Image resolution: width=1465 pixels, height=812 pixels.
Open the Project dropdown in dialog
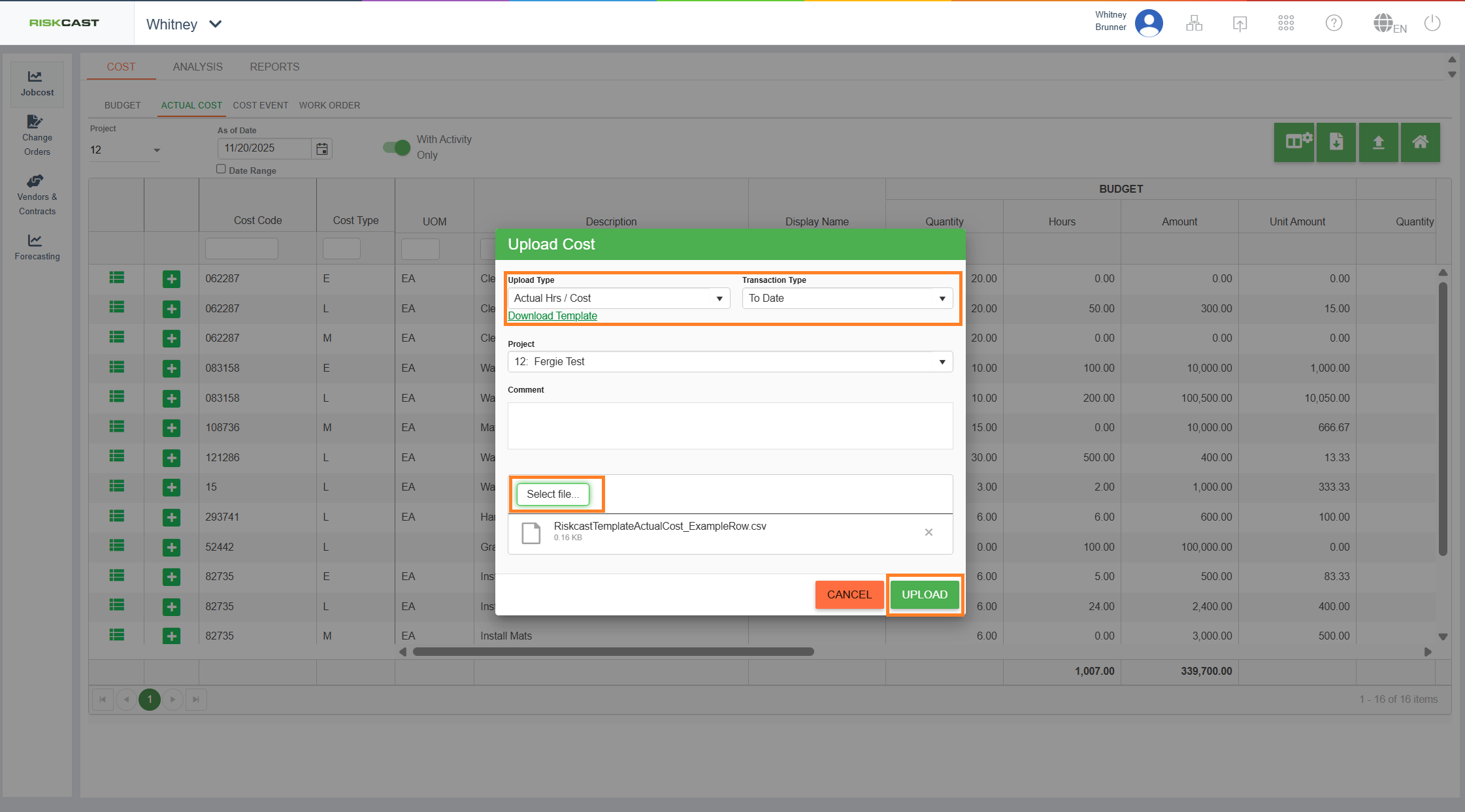[729, 362]
